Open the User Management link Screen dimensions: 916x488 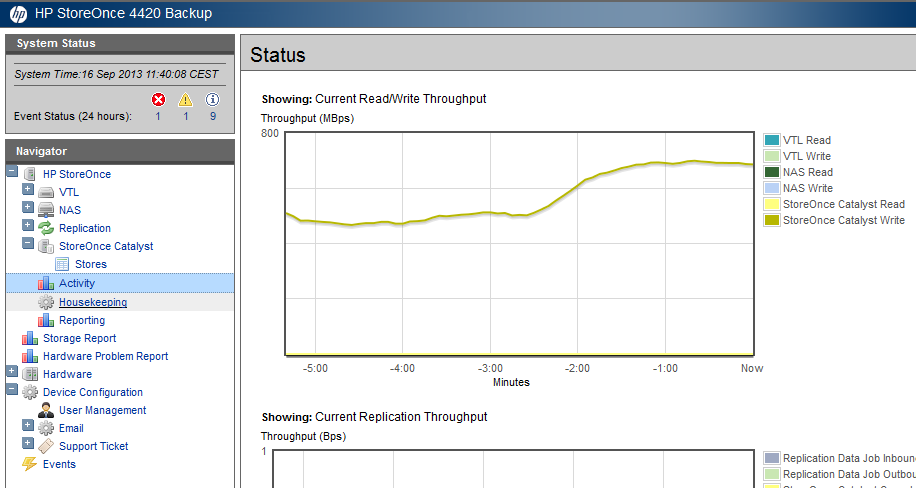[102, 410]
